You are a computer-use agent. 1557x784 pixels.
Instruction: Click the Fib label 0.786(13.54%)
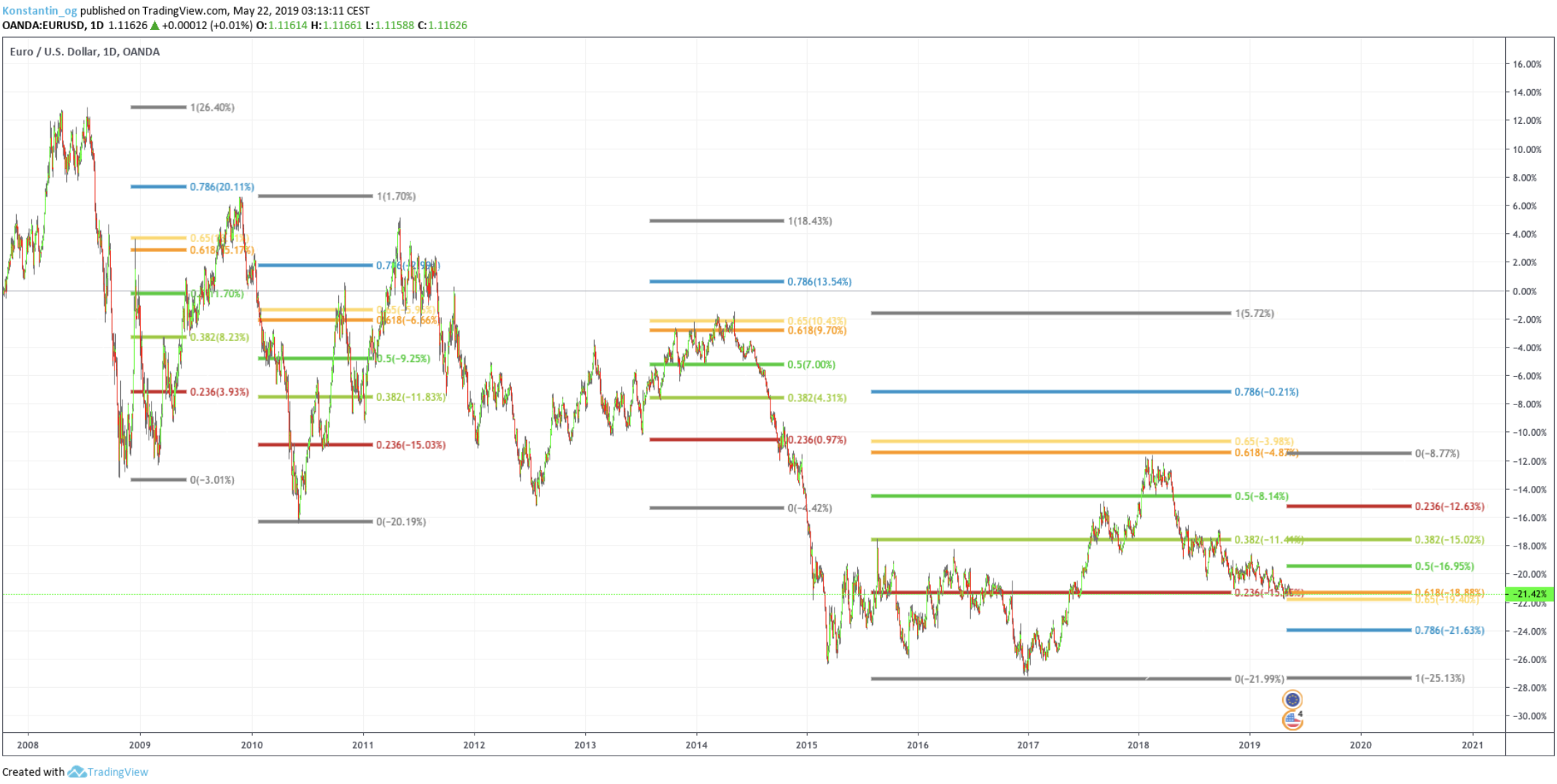tap(819, 282)
